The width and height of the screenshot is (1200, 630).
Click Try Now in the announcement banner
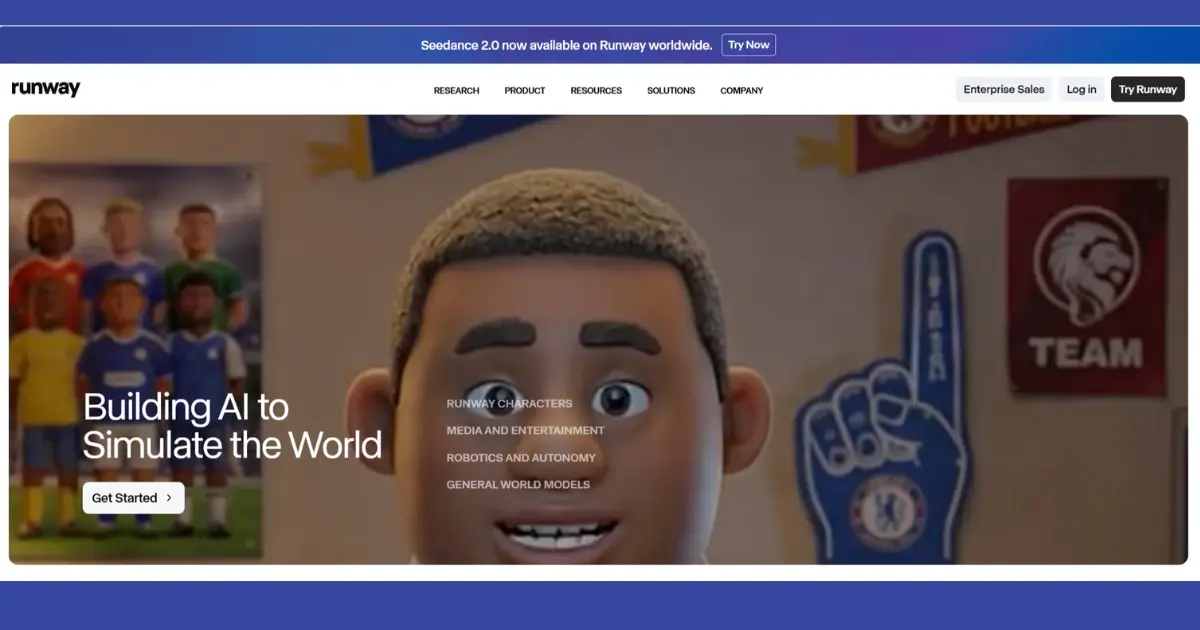[749, 45]
